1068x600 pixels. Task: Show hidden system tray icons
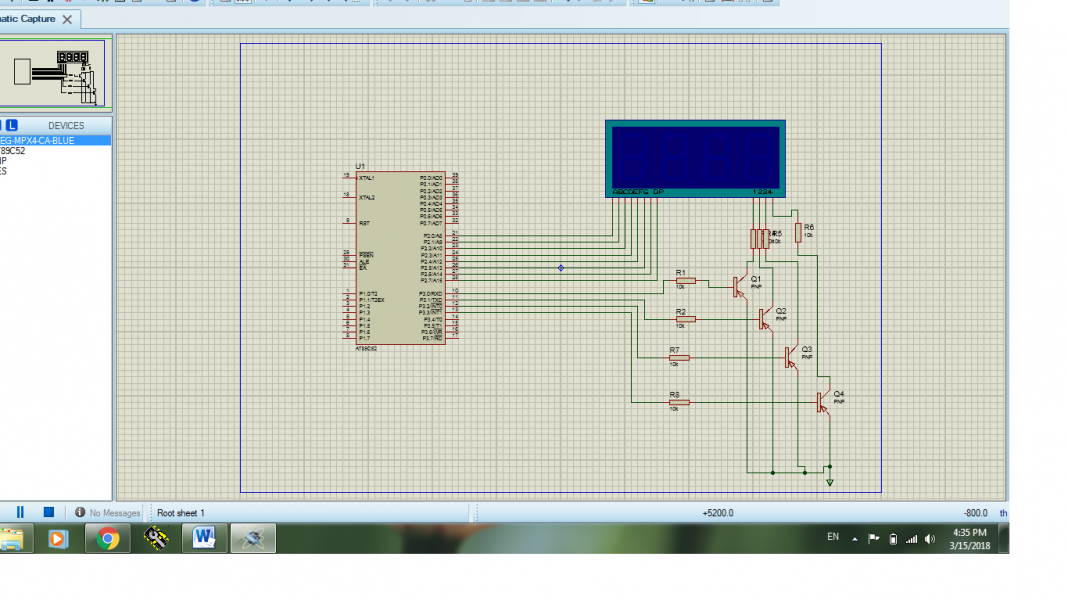[x=855, y=539]
